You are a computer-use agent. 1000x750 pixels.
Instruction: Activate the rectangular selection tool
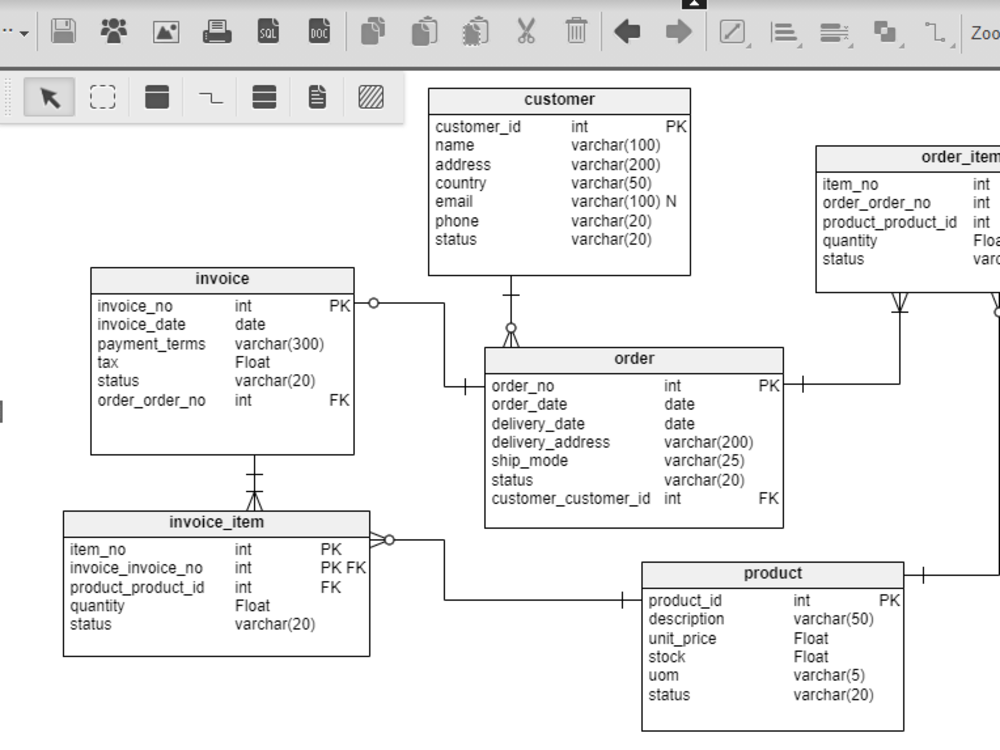point(103,97)
